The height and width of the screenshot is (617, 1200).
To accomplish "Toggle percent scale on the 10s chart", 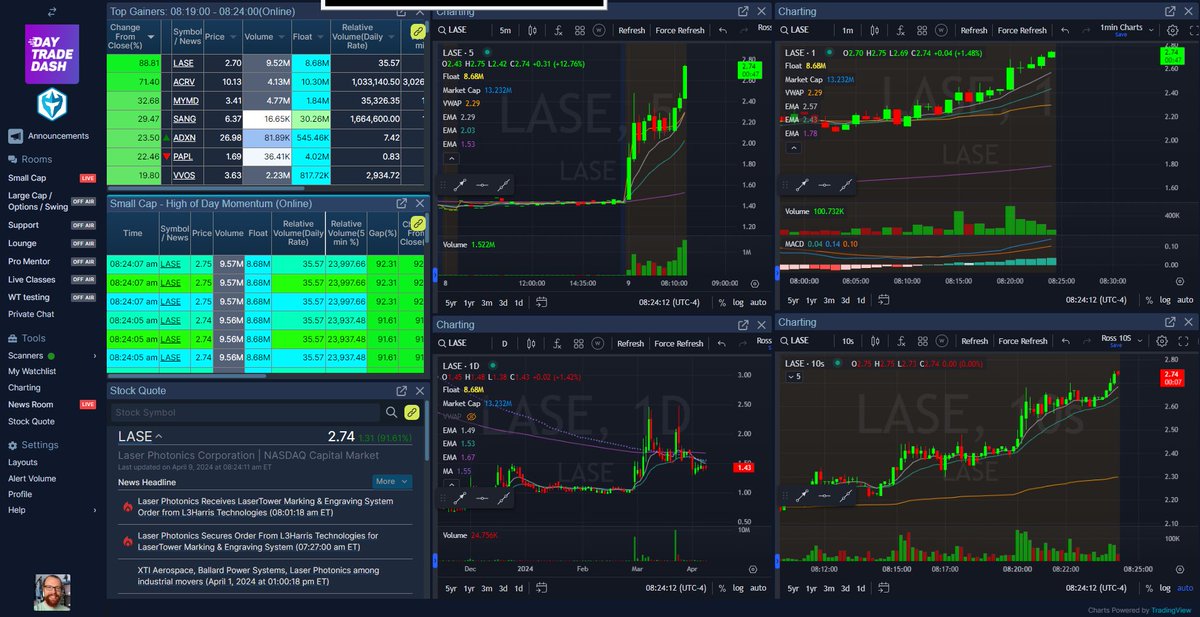I will (1148, 589).
